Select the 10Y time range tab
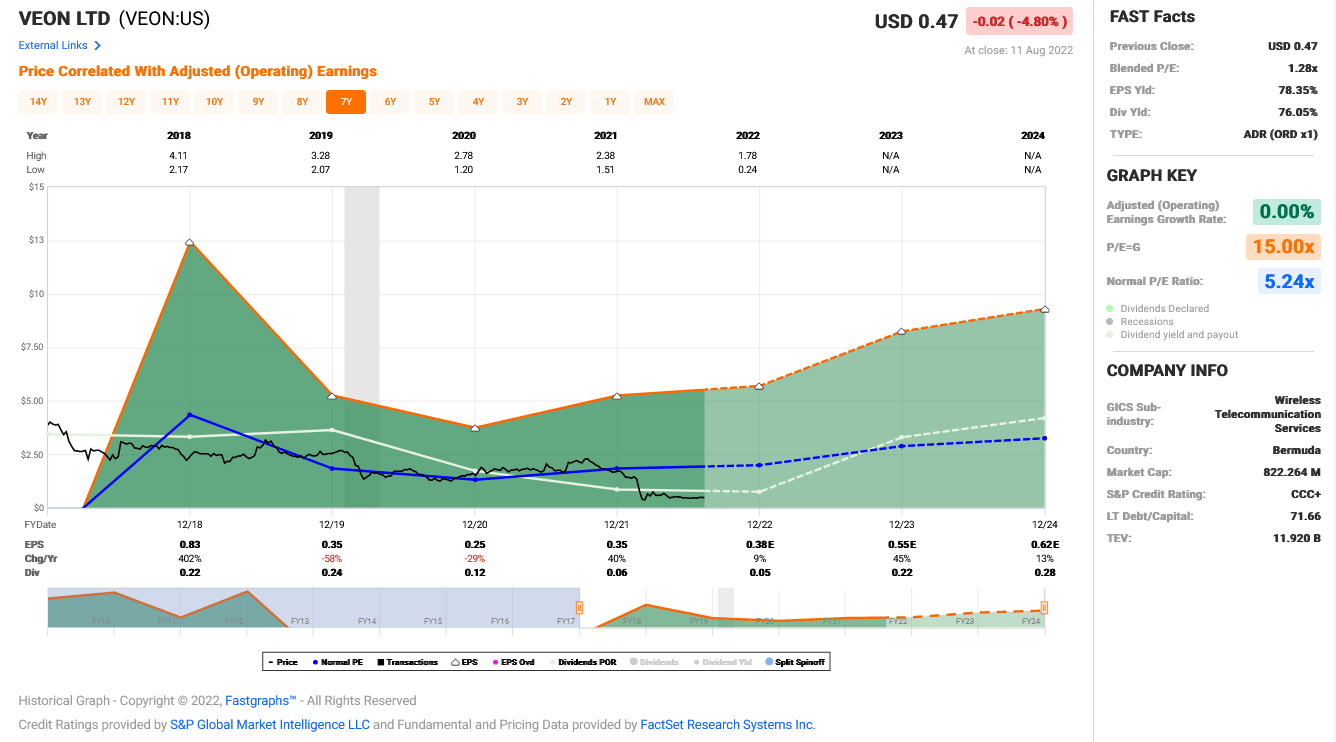The image size is (1336, 742). [214, 102]
